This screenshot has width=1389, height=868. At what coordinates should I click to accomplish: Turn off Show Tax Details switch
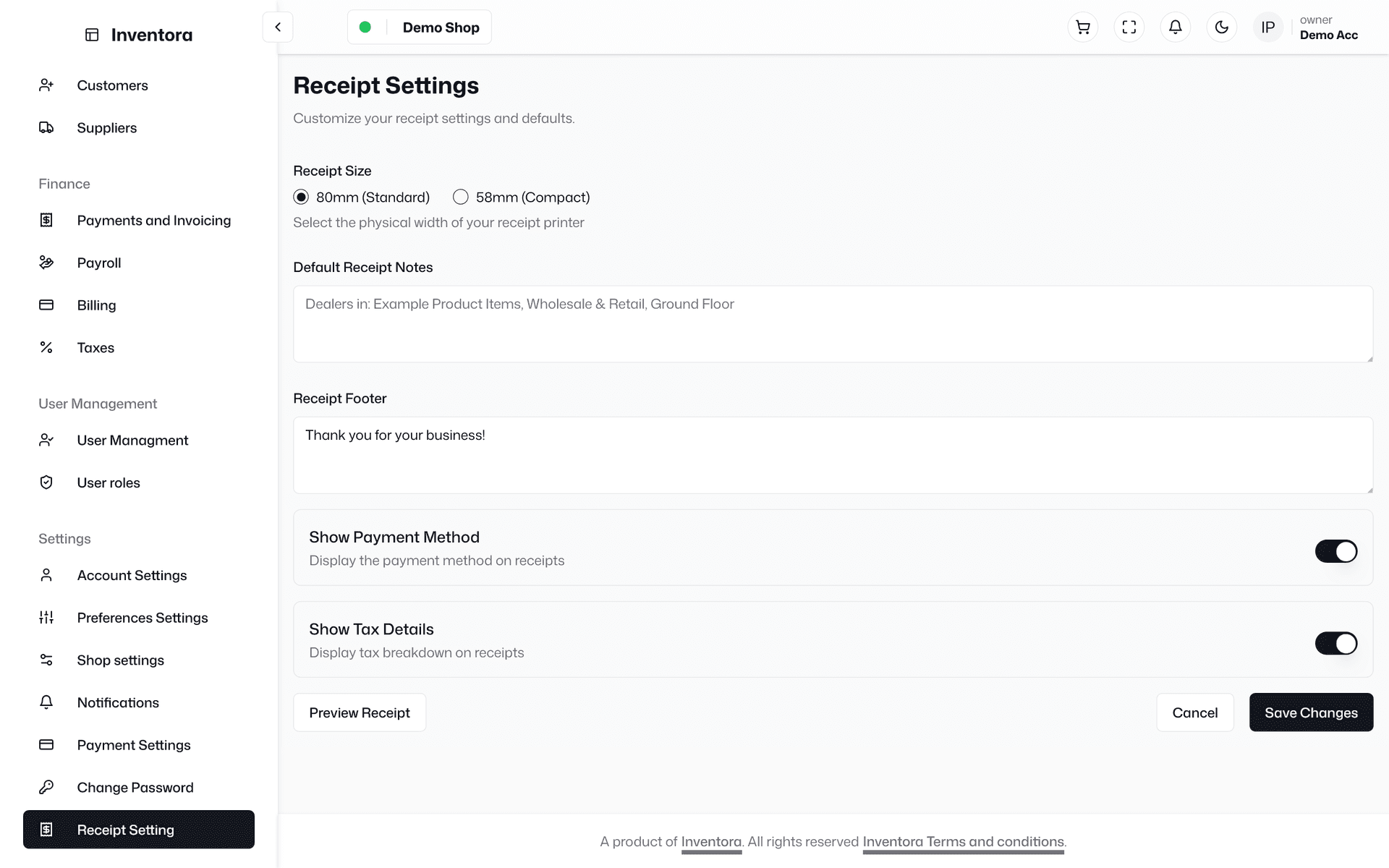[x=1336, y=643]
